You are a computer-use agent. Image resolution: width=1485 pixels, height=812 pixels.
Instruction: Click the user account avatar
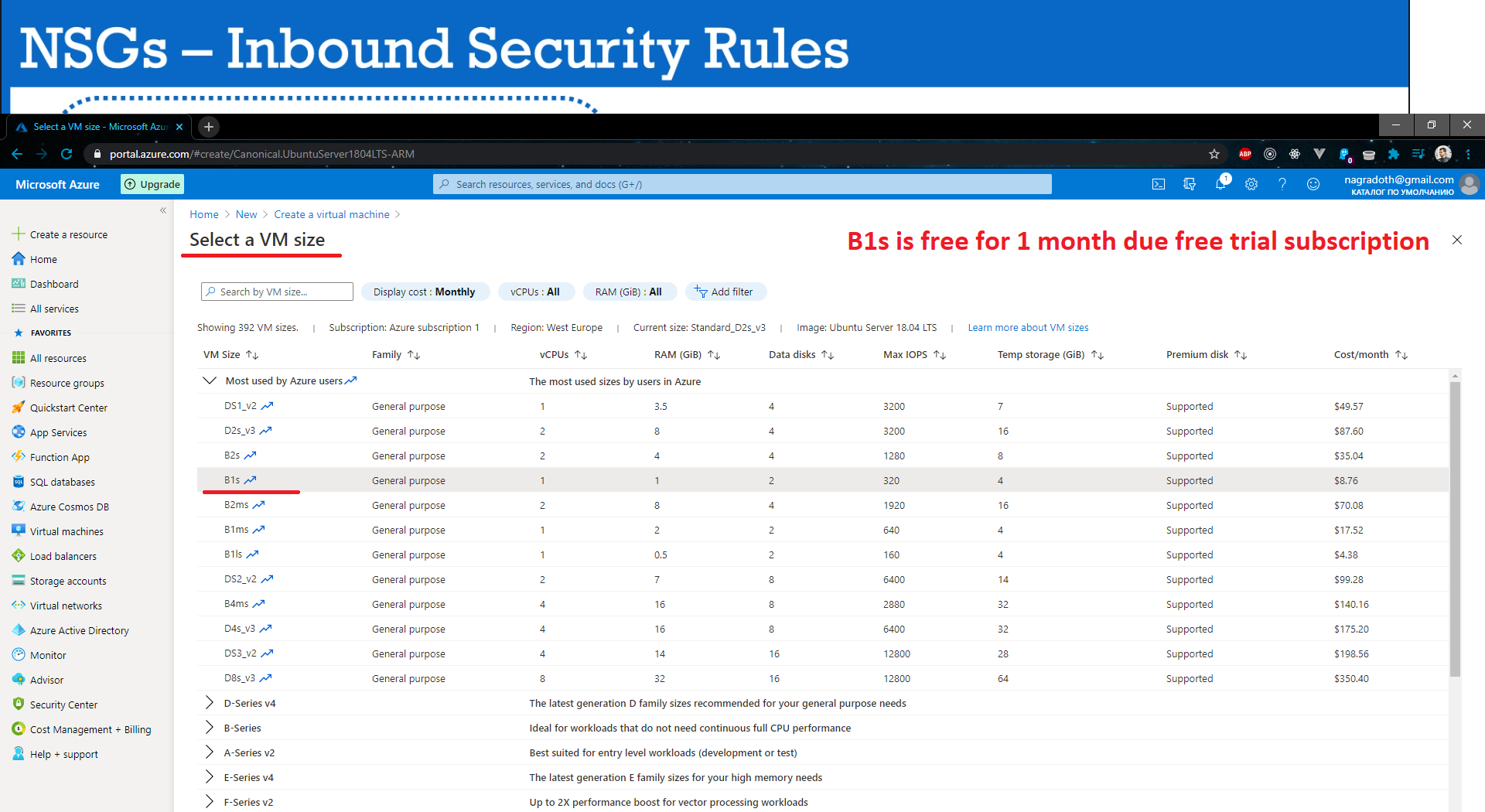(x=1470, y=184)
